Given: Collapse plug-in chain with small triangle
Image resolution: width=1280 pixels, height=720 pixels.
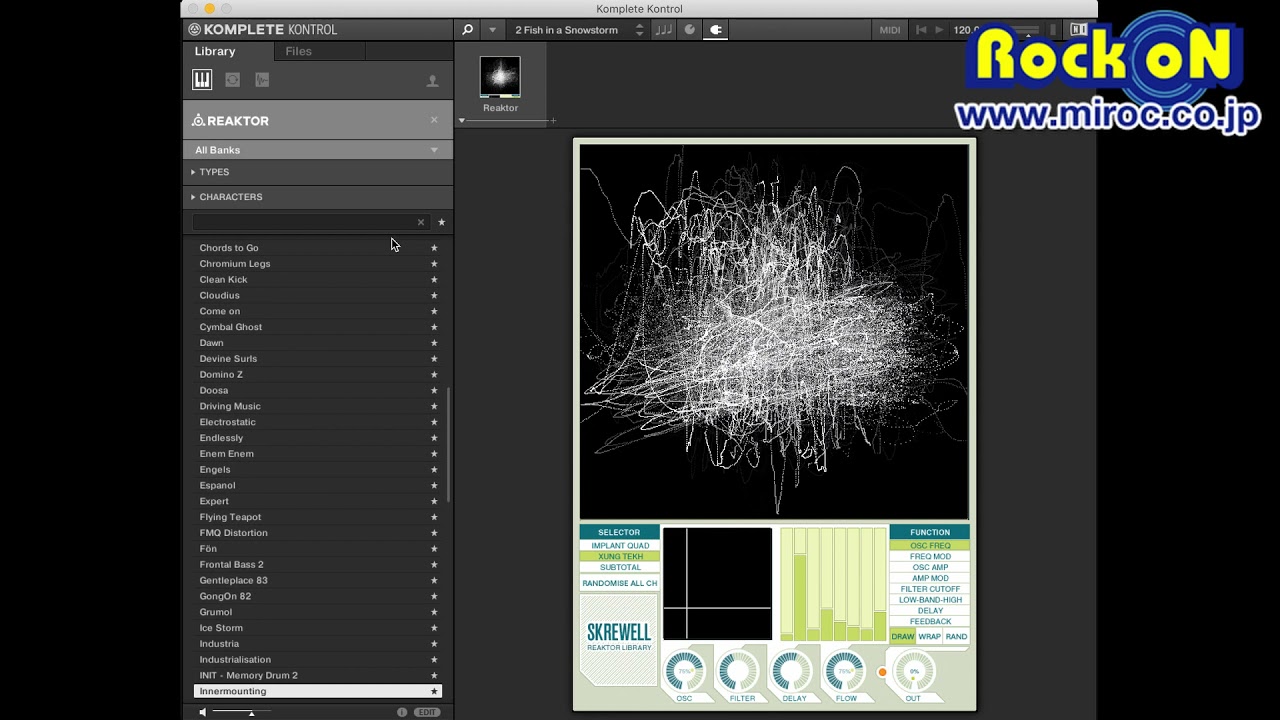Looking at the screenshot, I should click(462, 121).
